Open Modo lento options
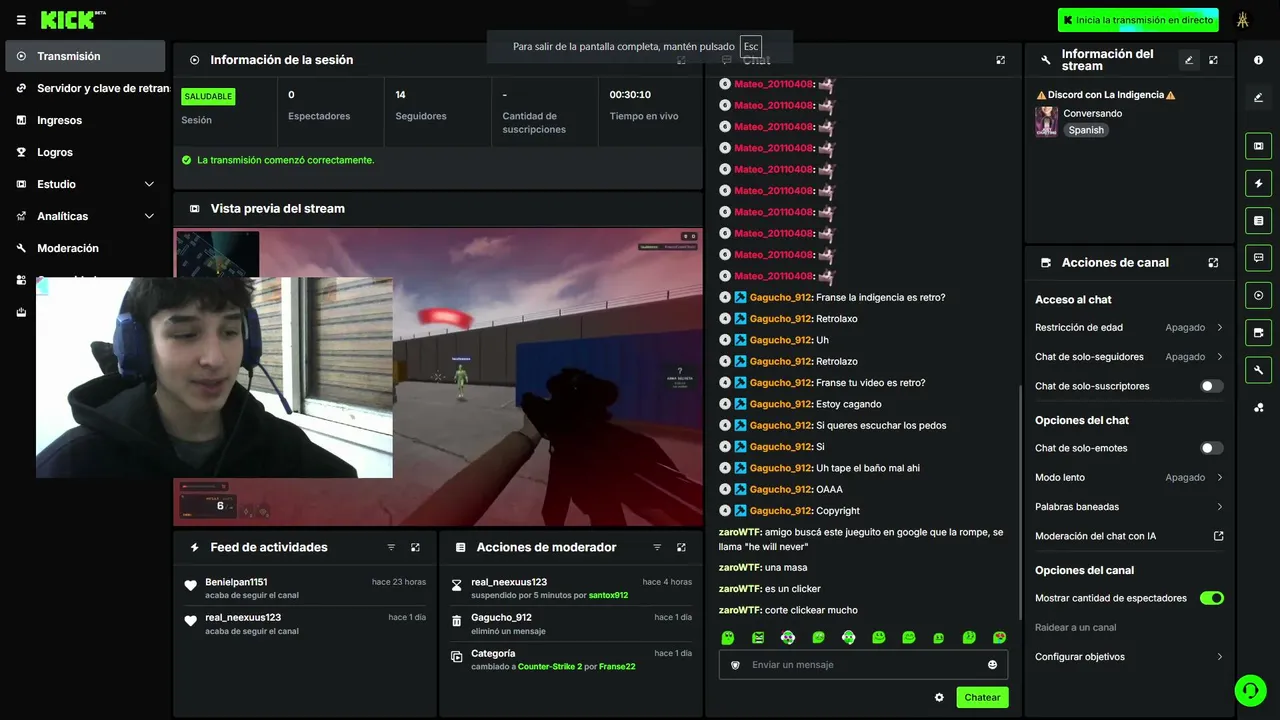1280x720 pixels. pos(1129,478)
